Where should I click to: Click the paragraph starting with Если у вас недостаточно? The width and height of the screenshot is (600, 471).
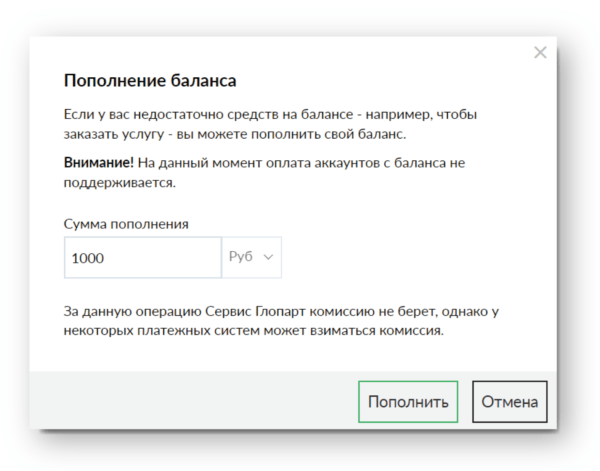click(270, 124)
